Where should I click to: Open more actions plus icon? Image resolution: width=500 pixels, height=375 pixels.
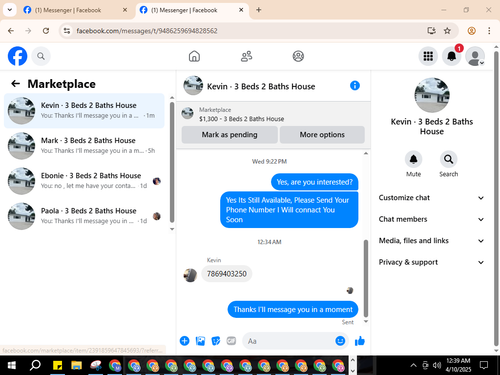184,341
